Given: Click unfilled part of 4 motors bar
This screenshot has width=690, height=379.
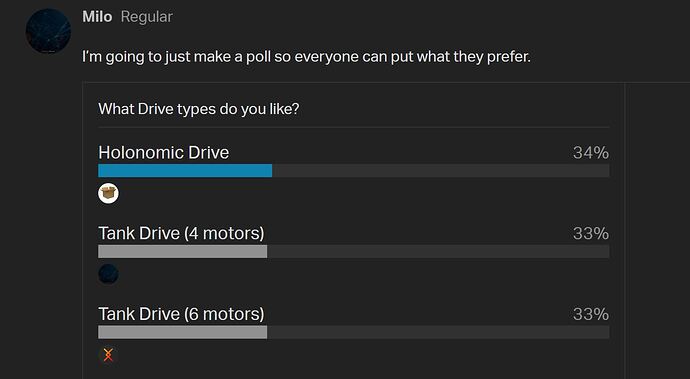Looking at the screenshot, I should 438,251.
